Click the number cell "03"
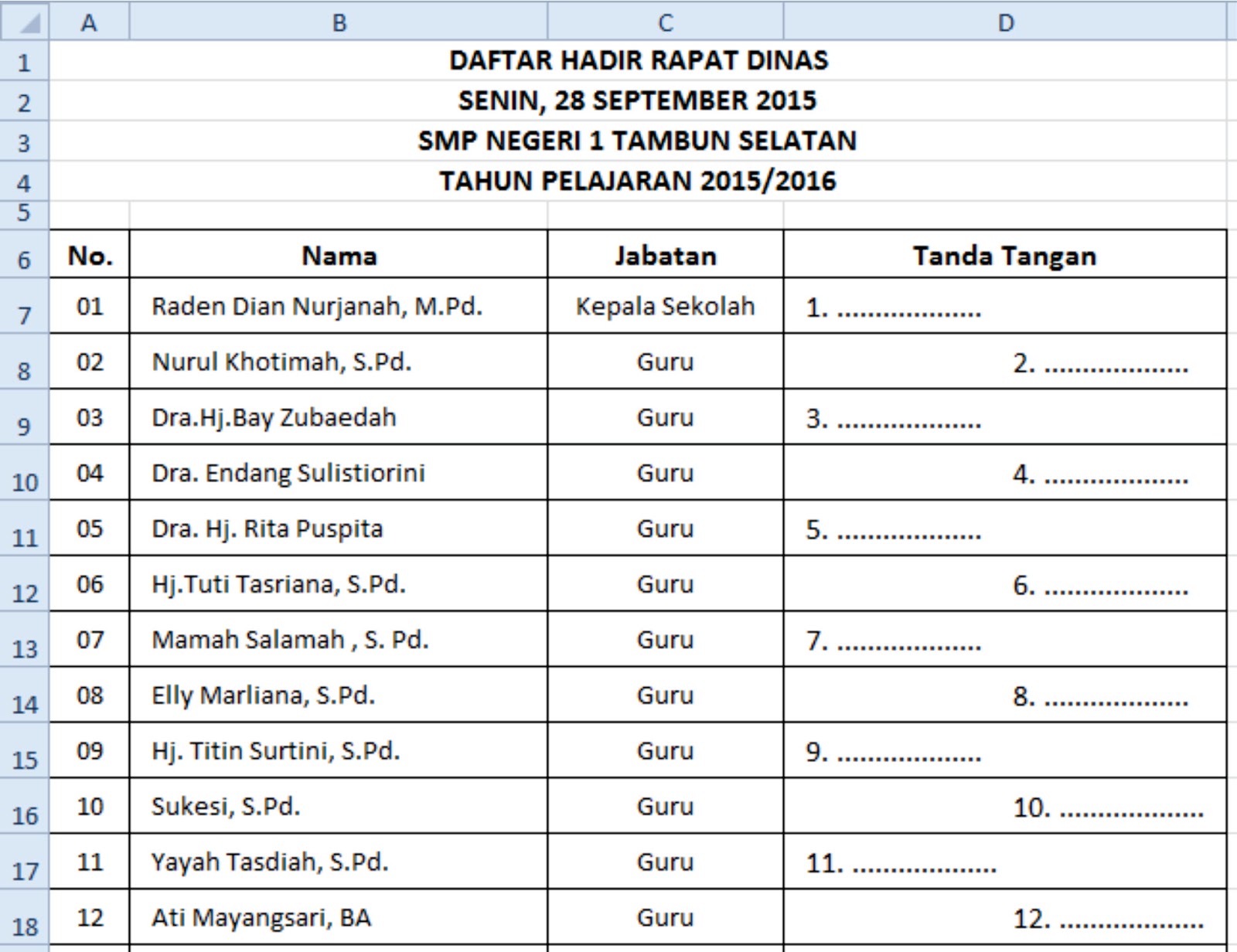The image size is (1237, 952). coord(90,417)
